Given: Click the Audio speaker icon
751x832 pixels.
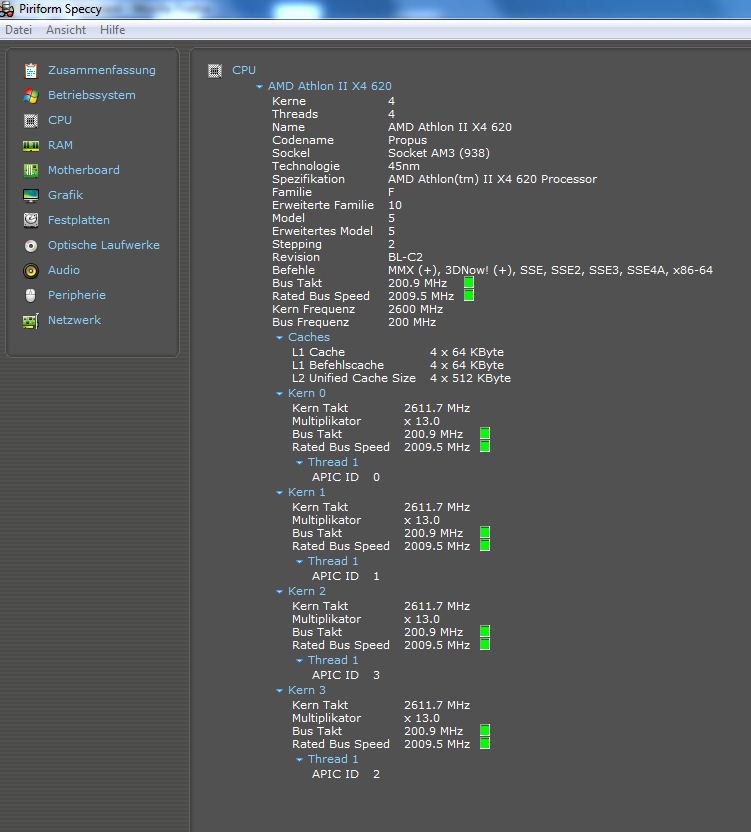Looking at the screenshot, I should click(x=31, y=271).
